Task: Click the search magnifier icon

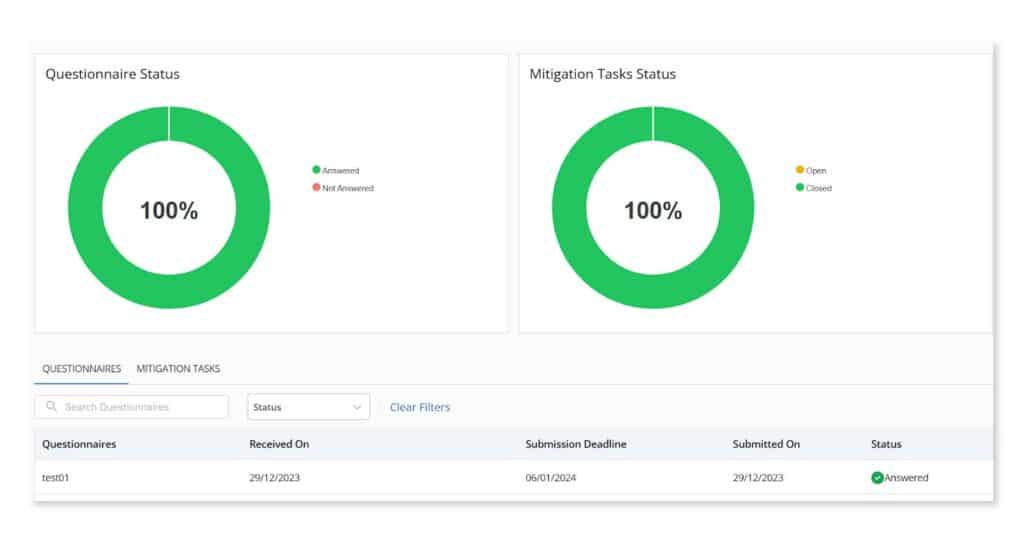Action: pos(52,406)
